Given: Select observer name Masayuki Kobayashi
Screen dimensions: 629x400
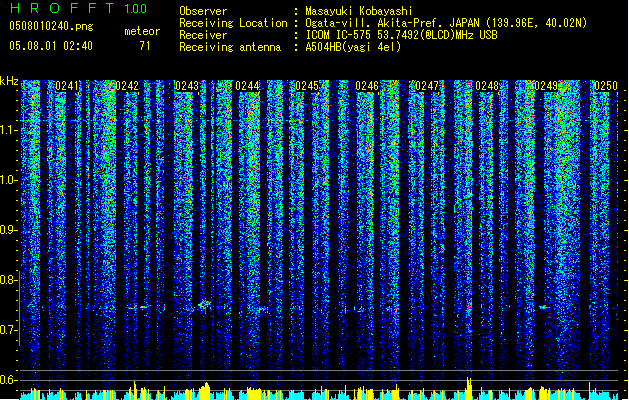Looking at the screenshot, I should (359, 11).
